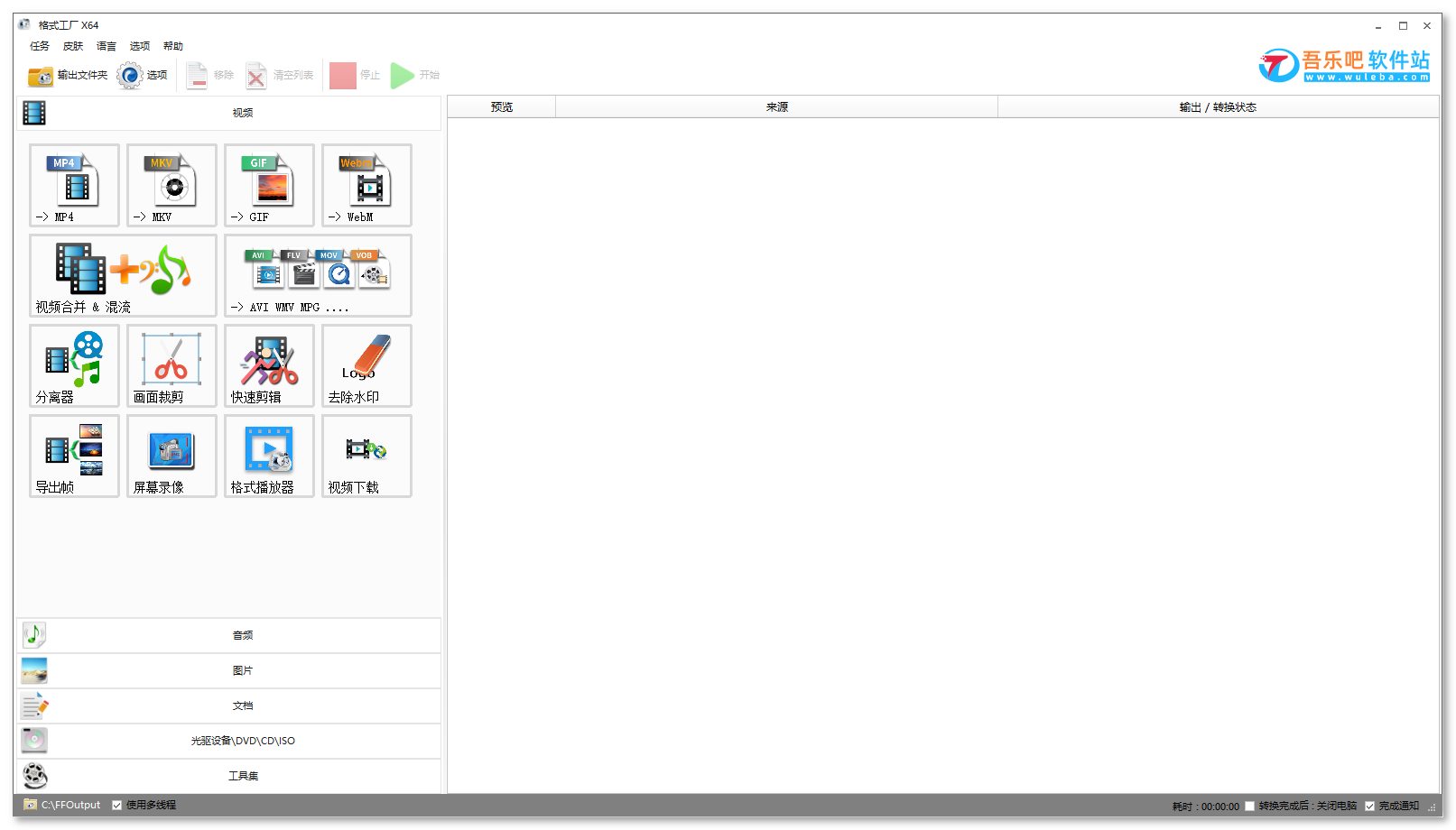Open the 快速剪辑 tool

pyautogui.click(x=269, y=365)
